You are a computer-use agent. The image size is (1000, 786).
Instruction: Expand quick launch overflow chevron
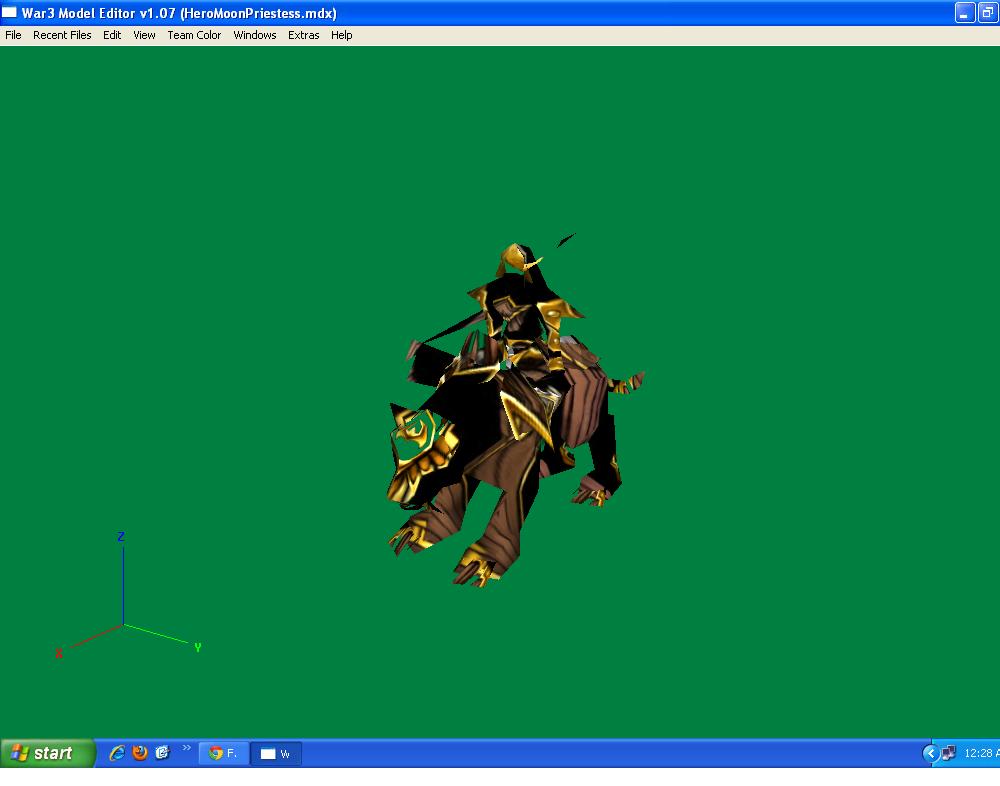pos(186,748)
